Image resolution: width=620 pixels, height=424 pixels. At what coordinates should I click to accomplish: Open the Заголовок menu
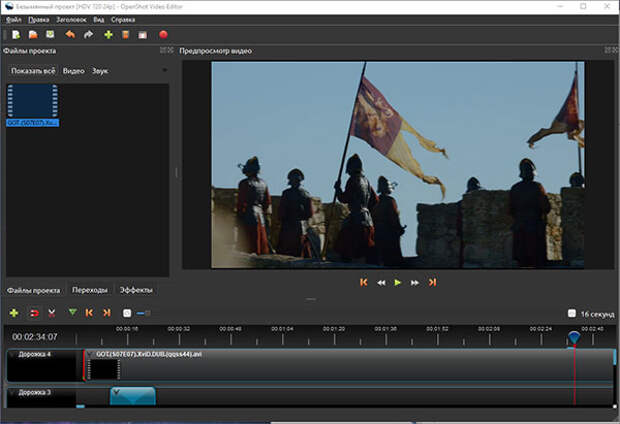[71, 20]
